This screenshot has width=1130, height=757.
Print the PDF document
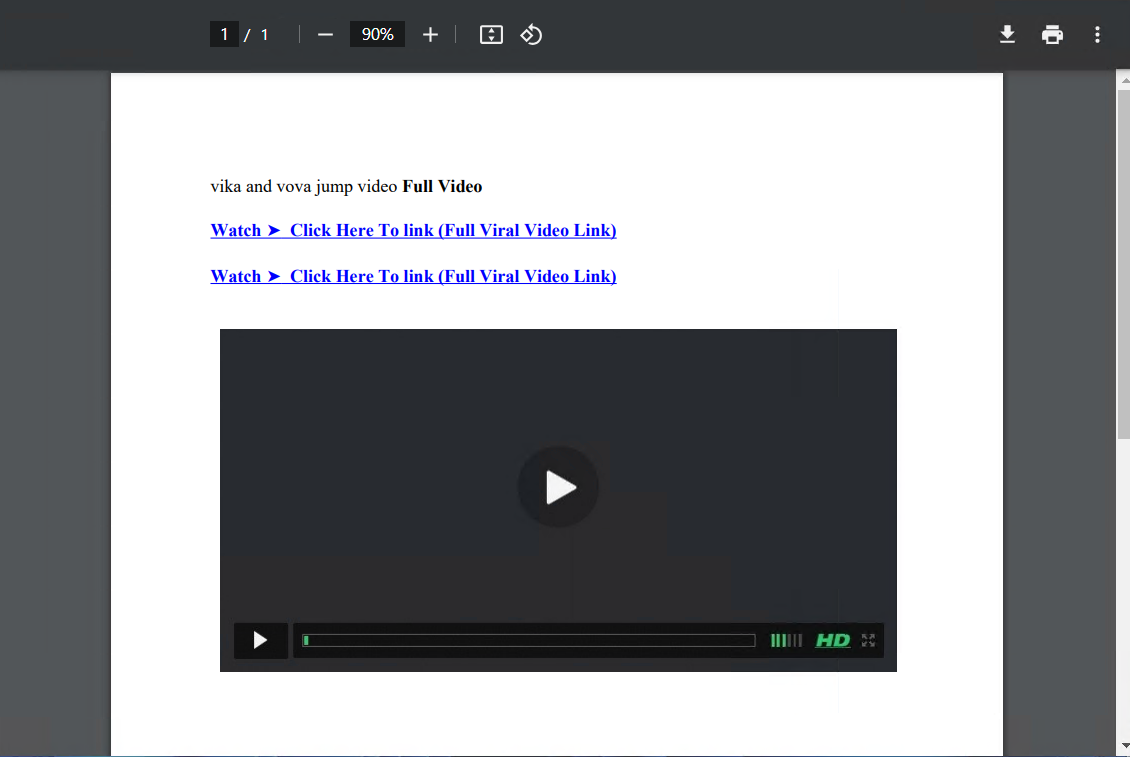pos(1052,35)
